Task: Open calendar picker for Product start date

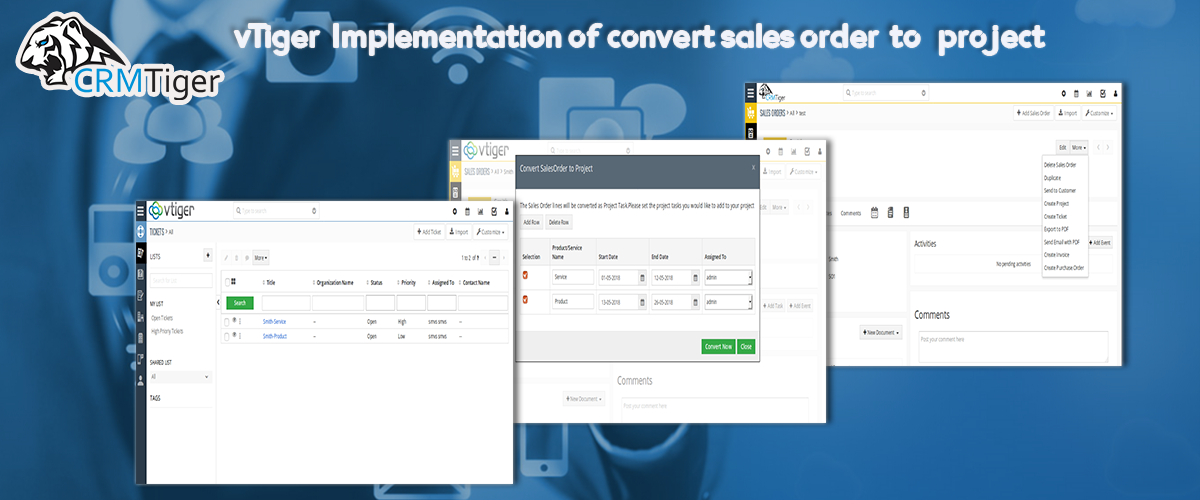Action: pos(642,302)
